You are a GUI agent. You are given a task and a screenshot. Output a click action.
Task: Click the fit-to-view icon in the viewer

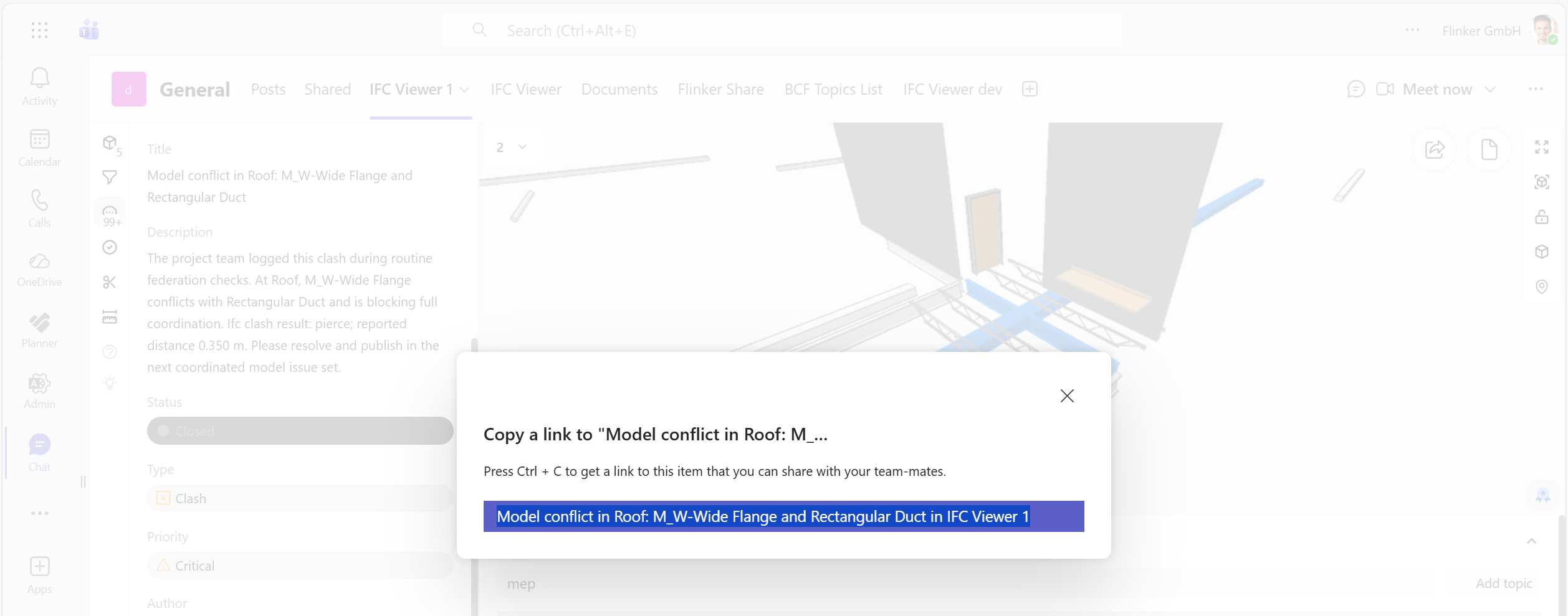coord(1542,182)
